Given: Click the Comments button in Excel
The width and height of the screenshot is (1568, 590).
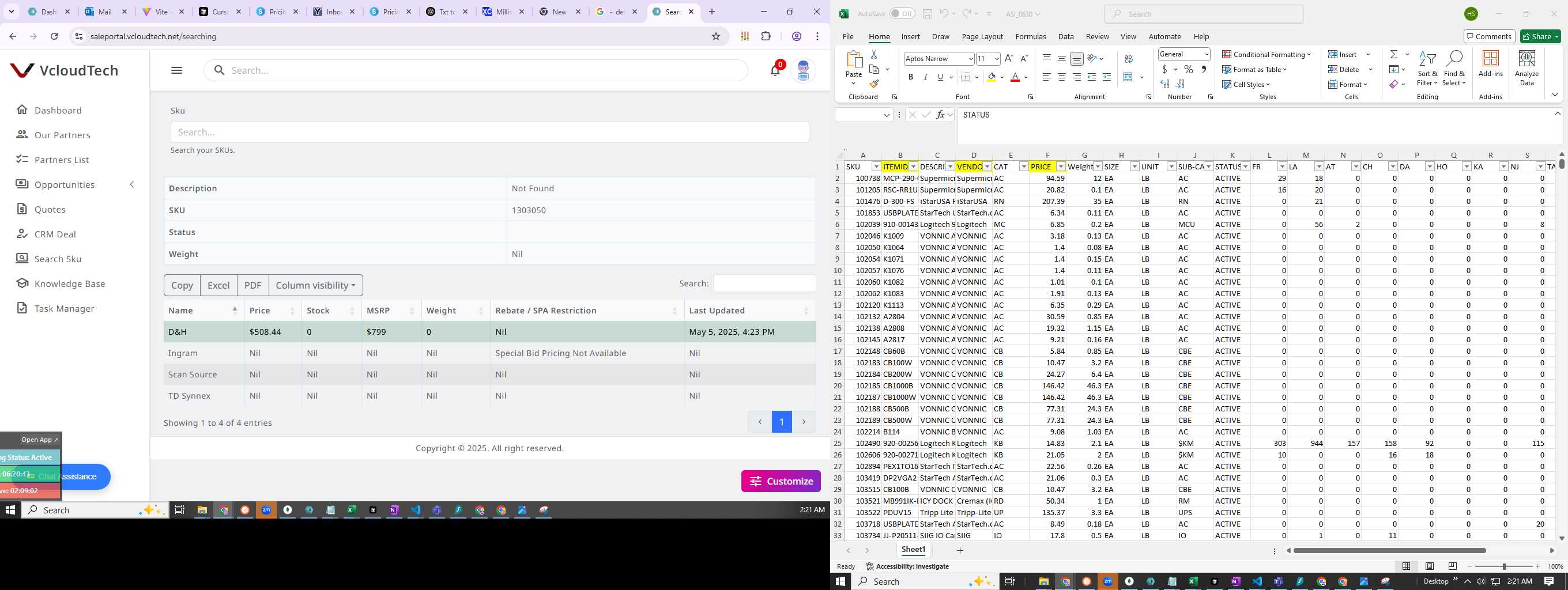Looking at the screenshot, I should pos(1488,36).
